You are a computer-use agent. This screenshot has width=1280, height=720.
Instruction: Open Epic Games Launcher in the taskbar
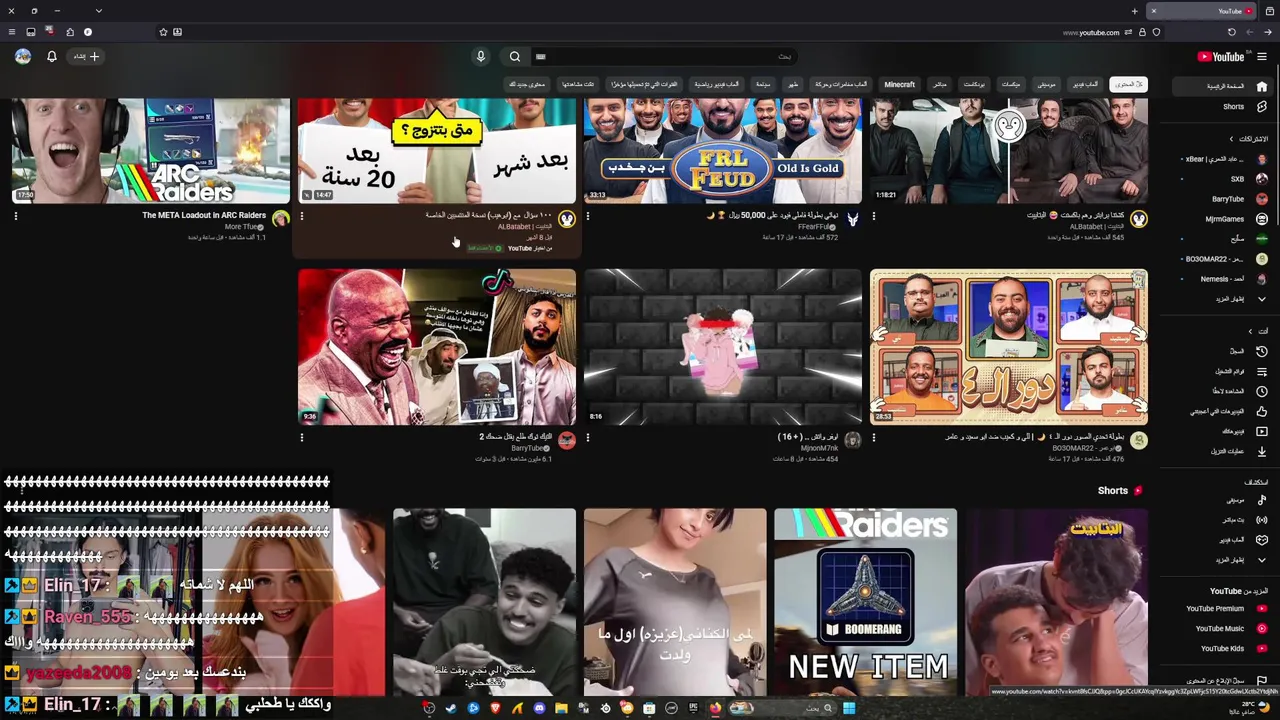point(693,708)
